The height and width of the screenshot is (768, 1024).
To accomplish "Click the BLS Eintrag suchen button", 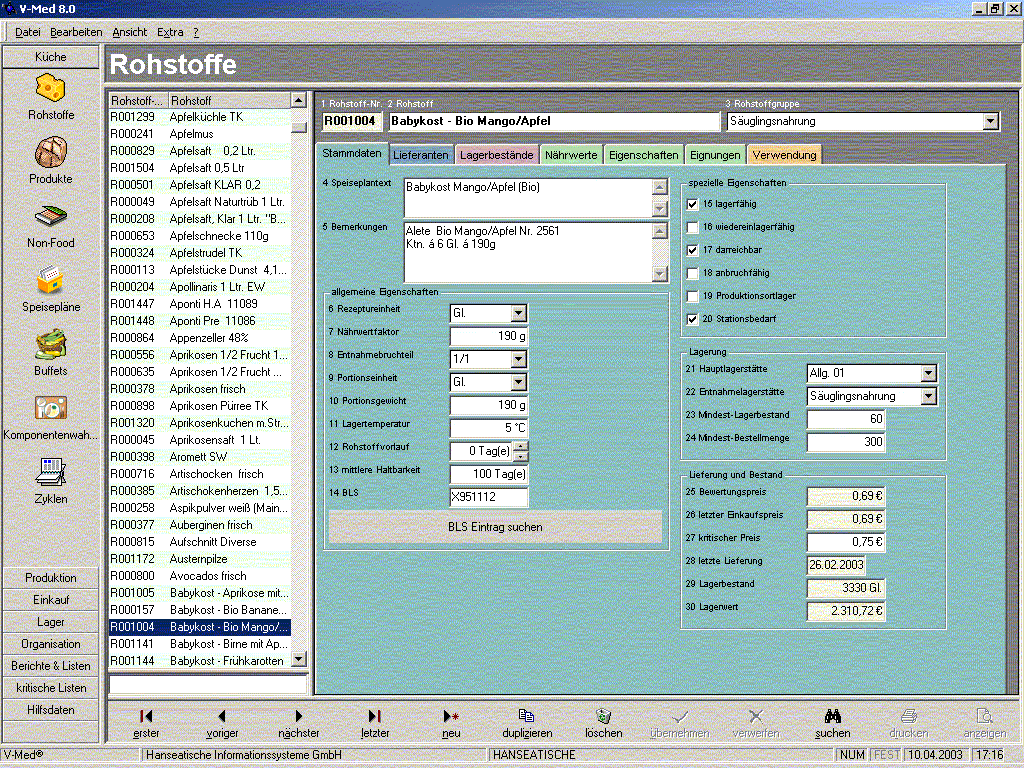I will 495,526.
